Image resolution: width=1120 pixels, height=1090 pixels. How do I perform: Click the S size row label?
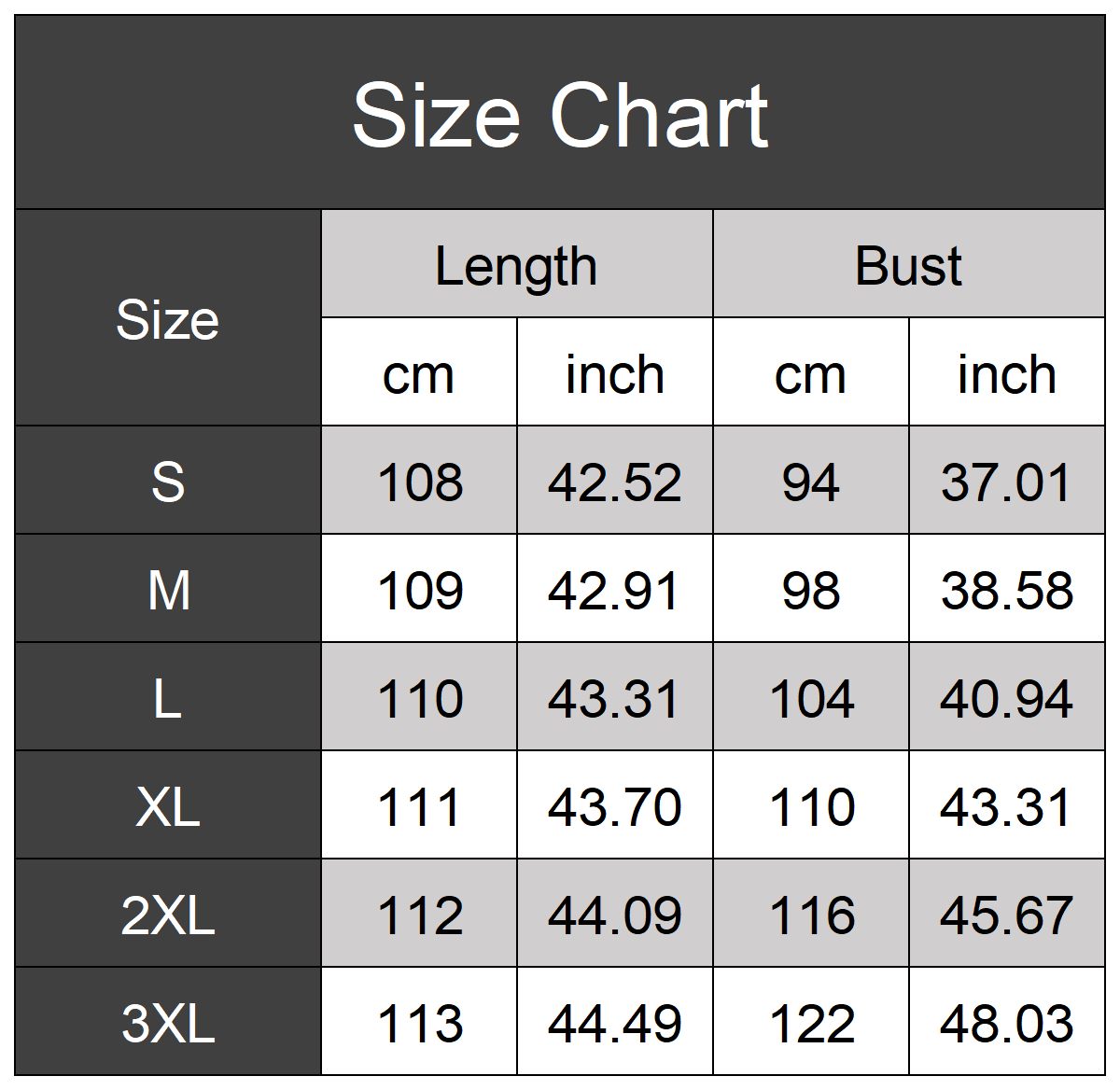coord(168,482)
